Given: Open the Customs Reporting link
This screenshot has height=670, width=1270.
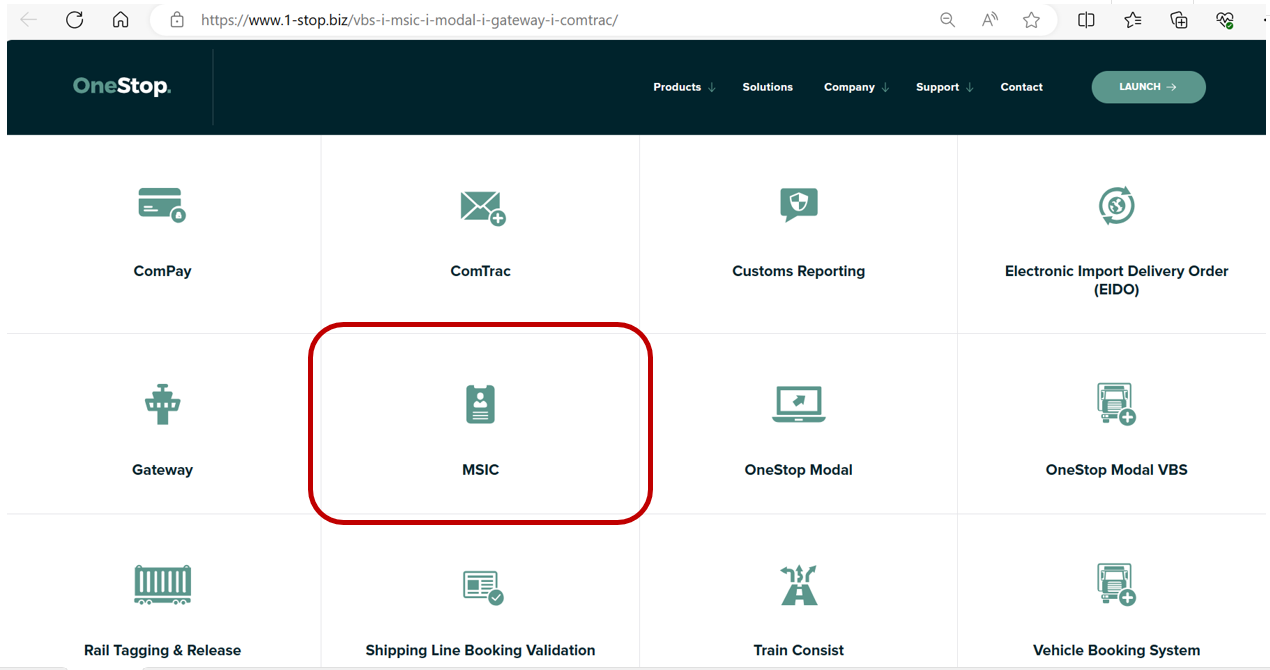Looking at the screenshot, I should pyautogui.click(x=798, y=271).
